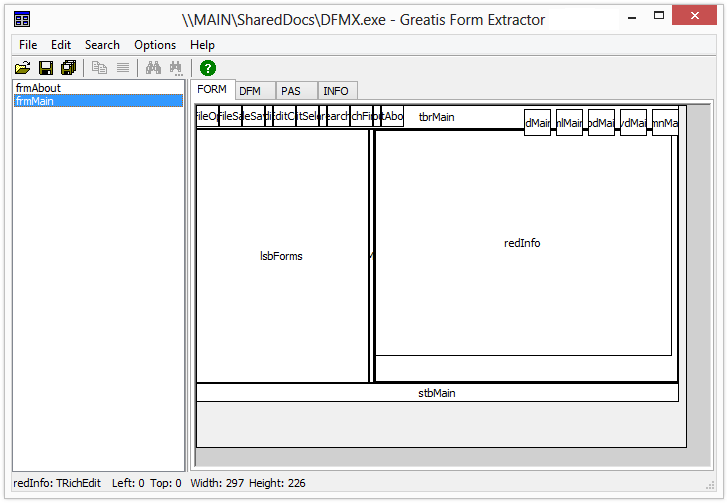The width and height of the screenshot is (727, 503).
Task: Click the Find binoculars icon
Action: tap(153, 68)
